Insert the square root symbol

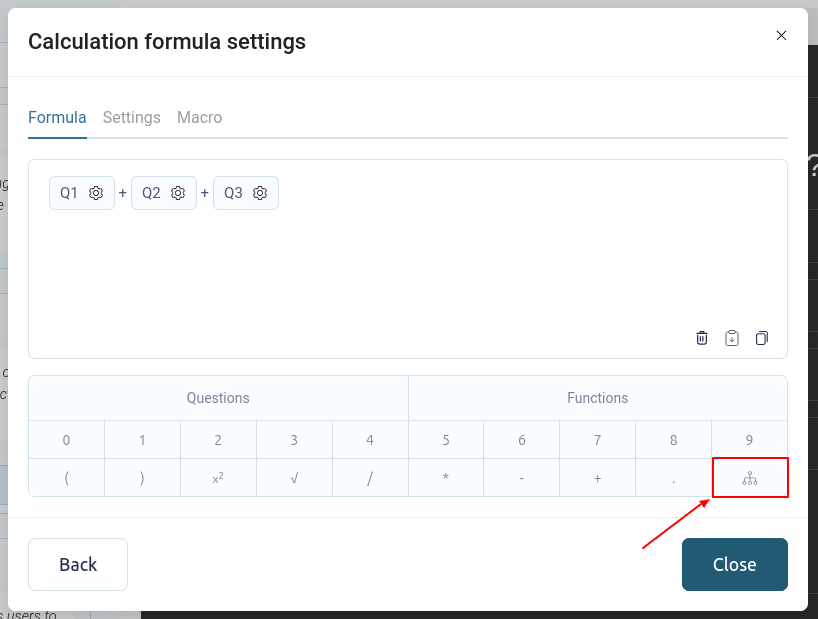(x=294, y=478)
